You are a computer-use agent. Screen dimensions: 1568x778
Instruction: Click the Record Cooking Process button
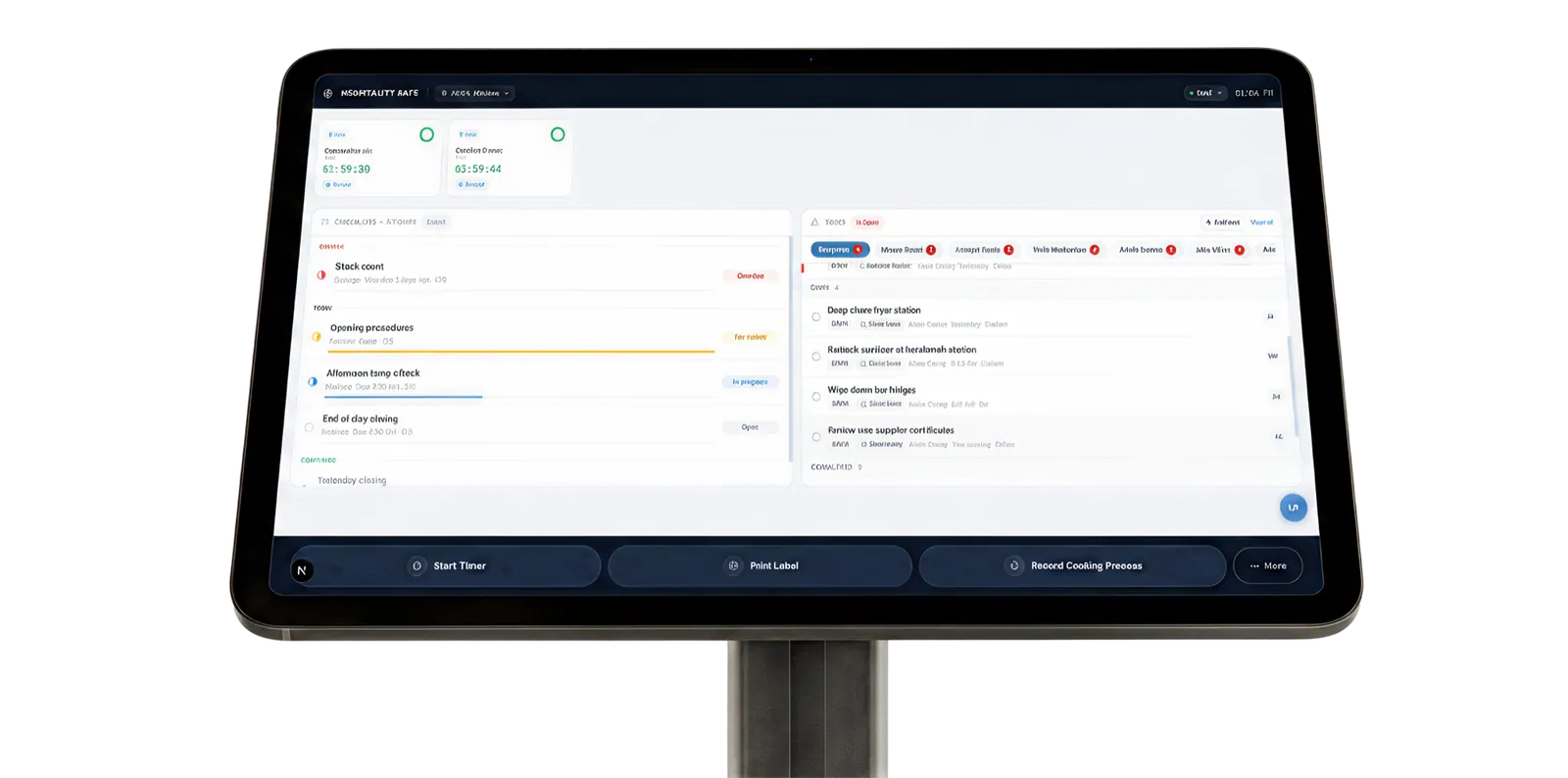(1073, 566)
